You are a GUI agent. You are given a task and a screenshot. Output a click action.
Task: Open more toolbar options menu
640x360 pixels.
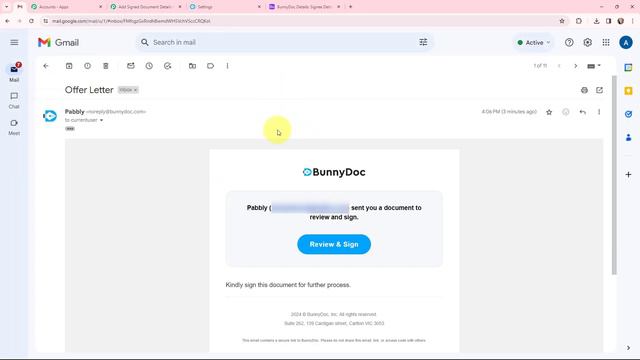point(227,66)
